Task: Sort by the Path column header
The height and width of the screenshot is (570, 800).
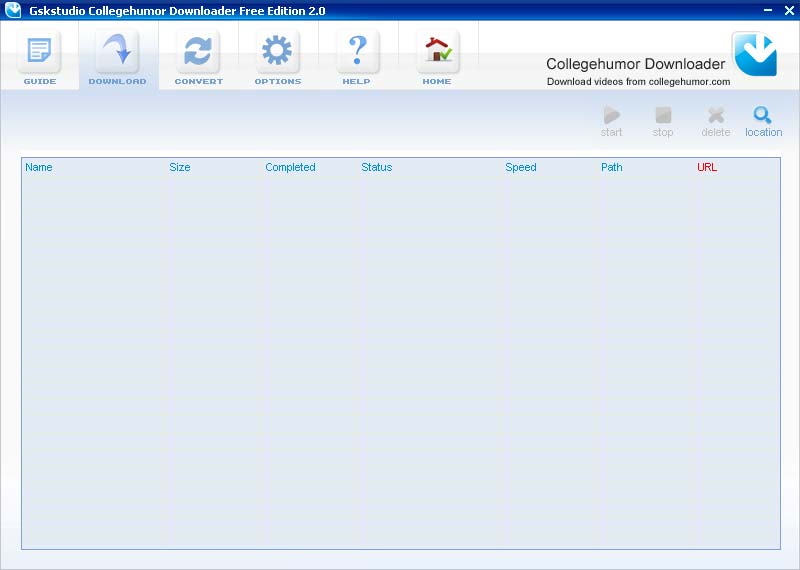Action: coord(611,167)
